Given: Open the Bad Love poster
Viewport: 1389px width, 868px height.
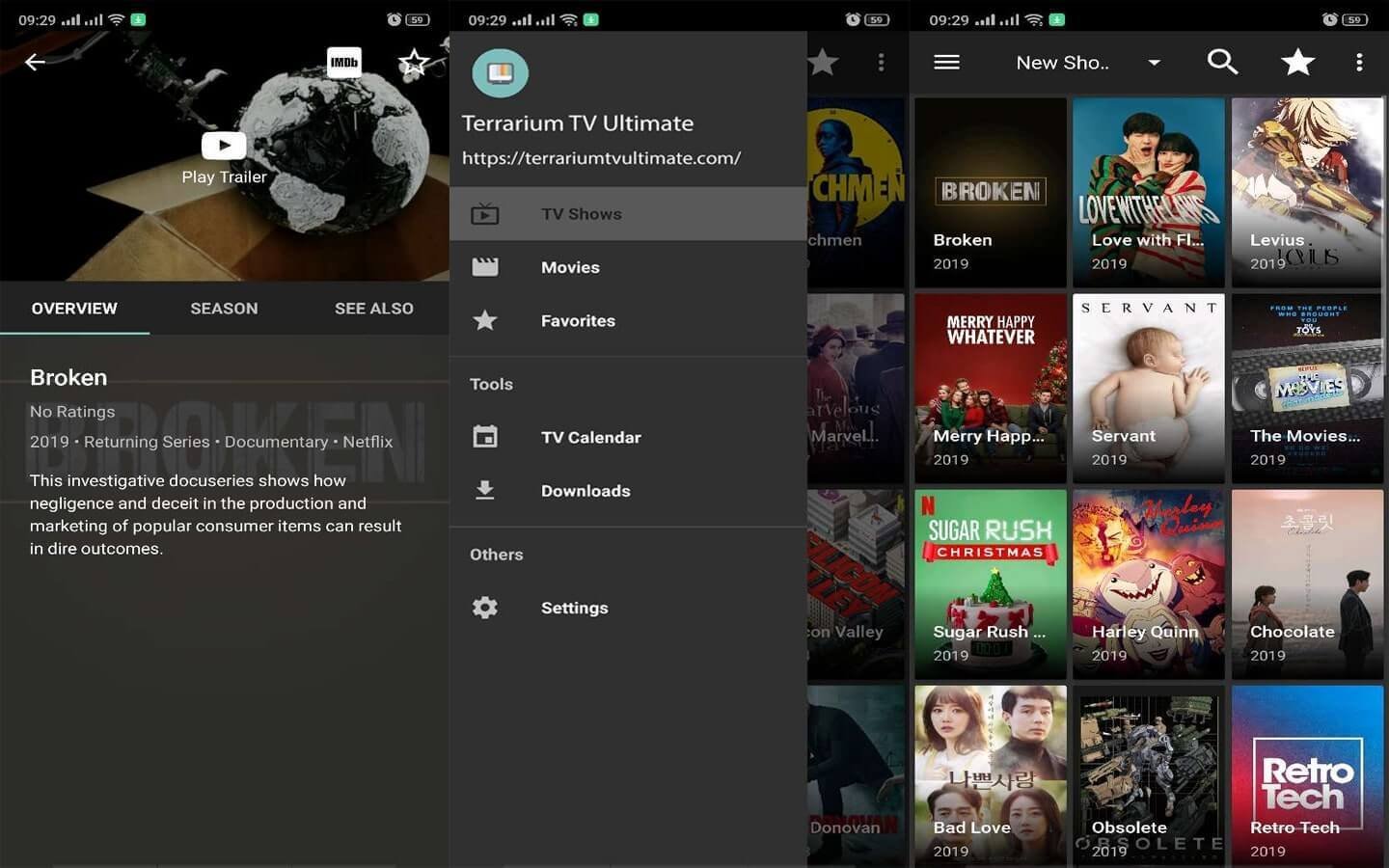Looking at the screenshot, I should 991,776.
